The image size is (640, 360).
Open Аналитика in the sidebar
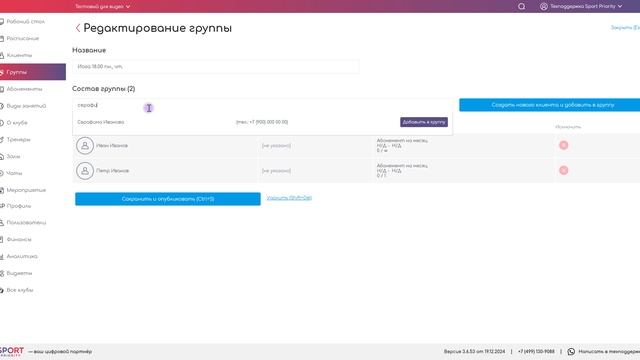click(22, 256)
